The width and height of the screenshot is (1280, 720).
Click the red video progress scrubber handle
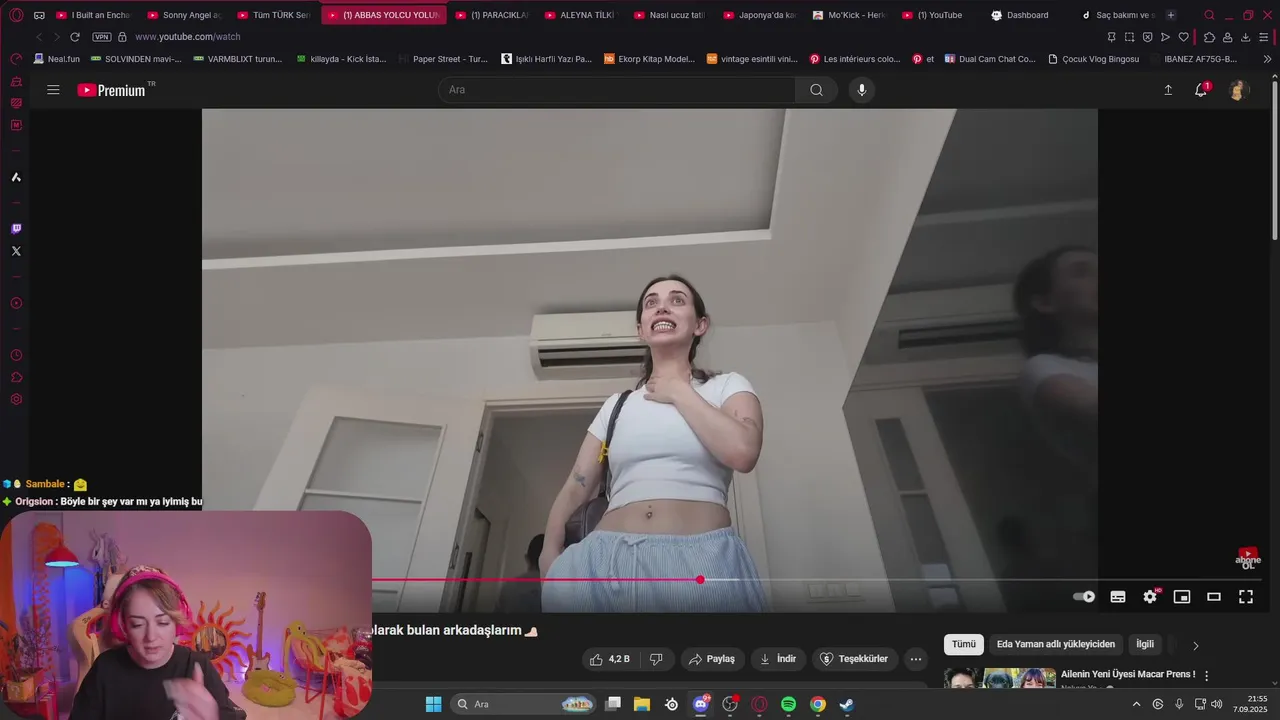(x=700, y=580)
